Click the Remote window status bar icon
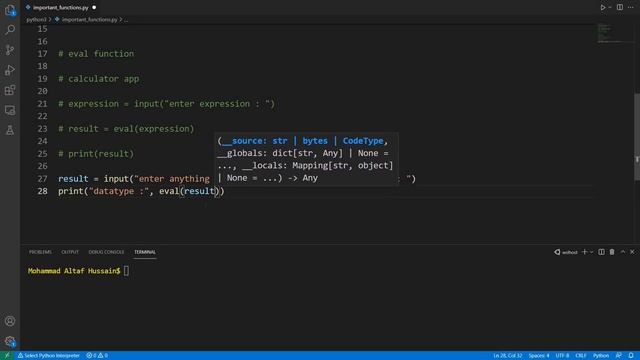This screenshot has width=640, height=360. point(7,356)
